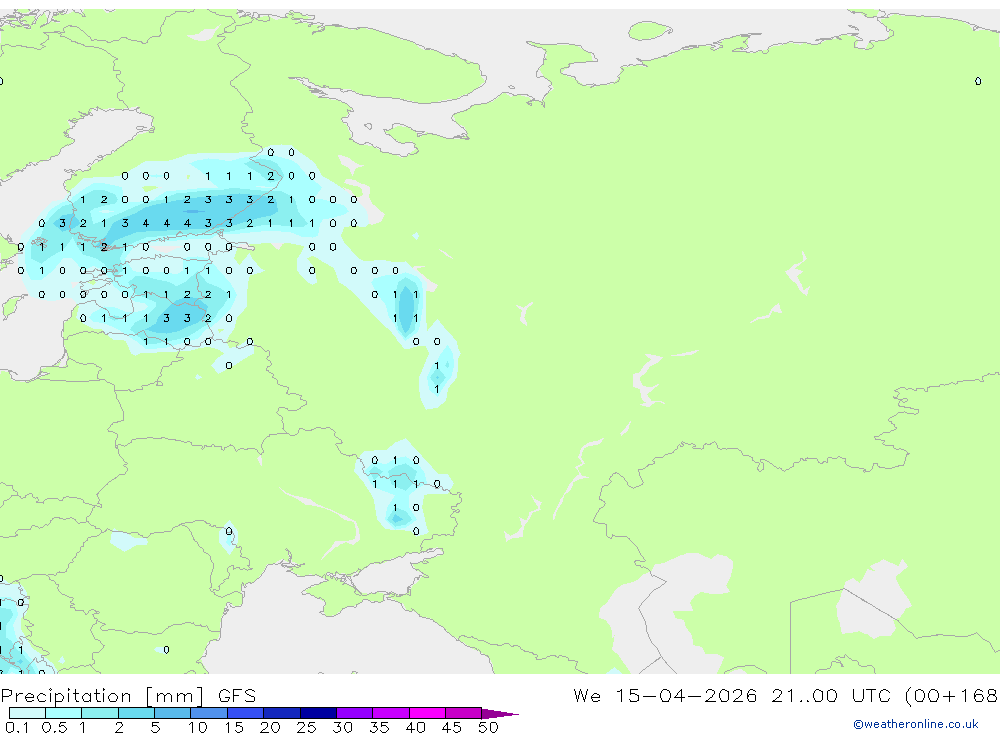Click the '25' legend scale label
Image resolution: width=1000 pixels, height=733 pixels.
[x=306, y=727]
